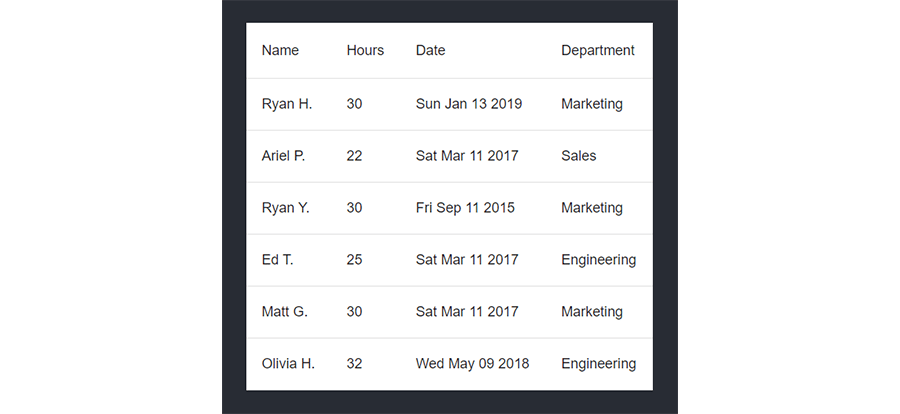Select Olivia H.'s Engineering department cell
The image size is (900, 414).
(x=599, y=363)
